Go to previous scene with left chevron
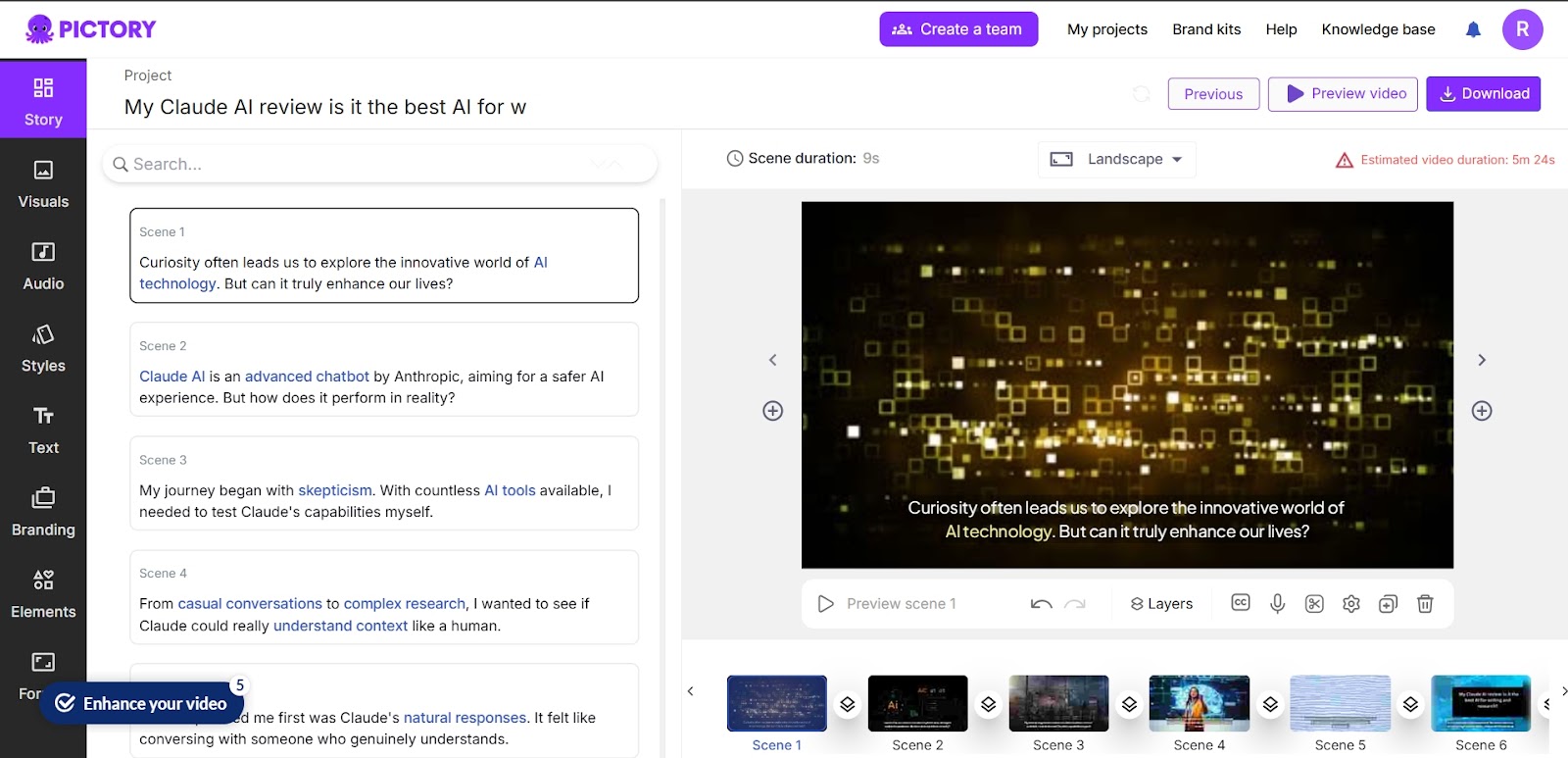Image resolution: width=1568 pixels, height=758 pixels. [772, 360]
